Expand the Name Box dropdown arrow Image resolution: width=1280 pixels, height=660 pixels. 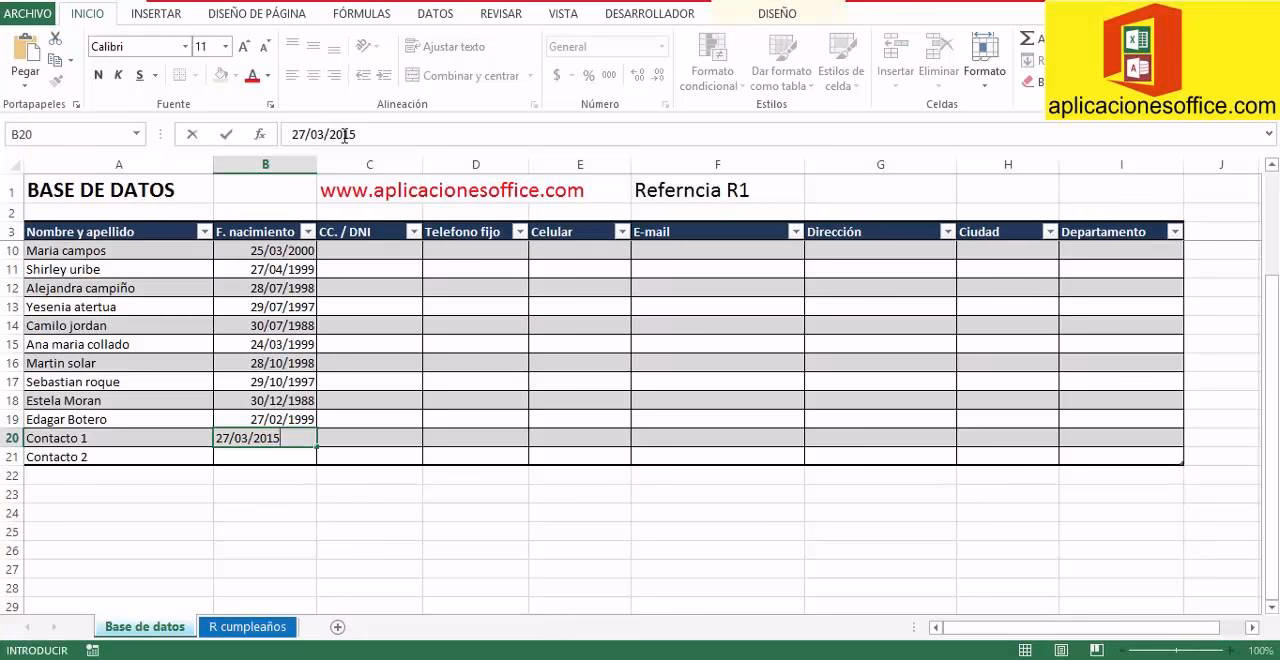(x=137, y=134)
